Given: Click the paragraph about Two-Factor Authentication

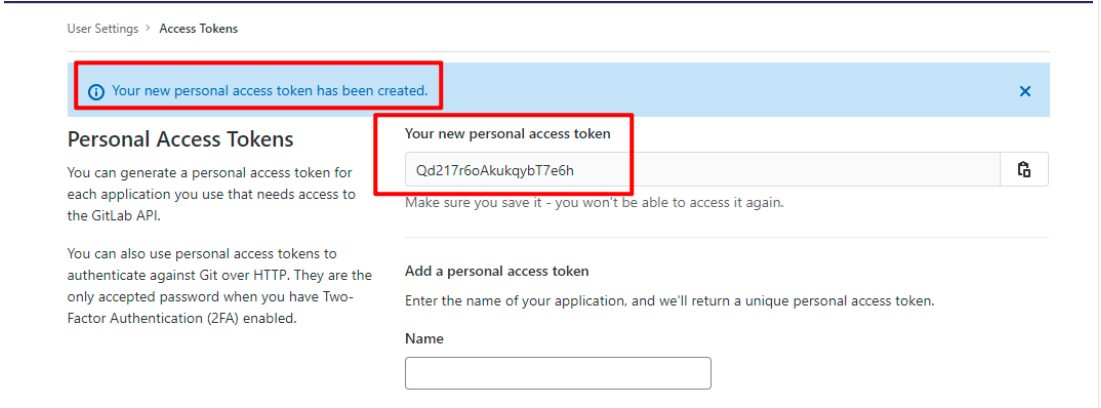Looking at the screenshot, I should tap(218, 286).
